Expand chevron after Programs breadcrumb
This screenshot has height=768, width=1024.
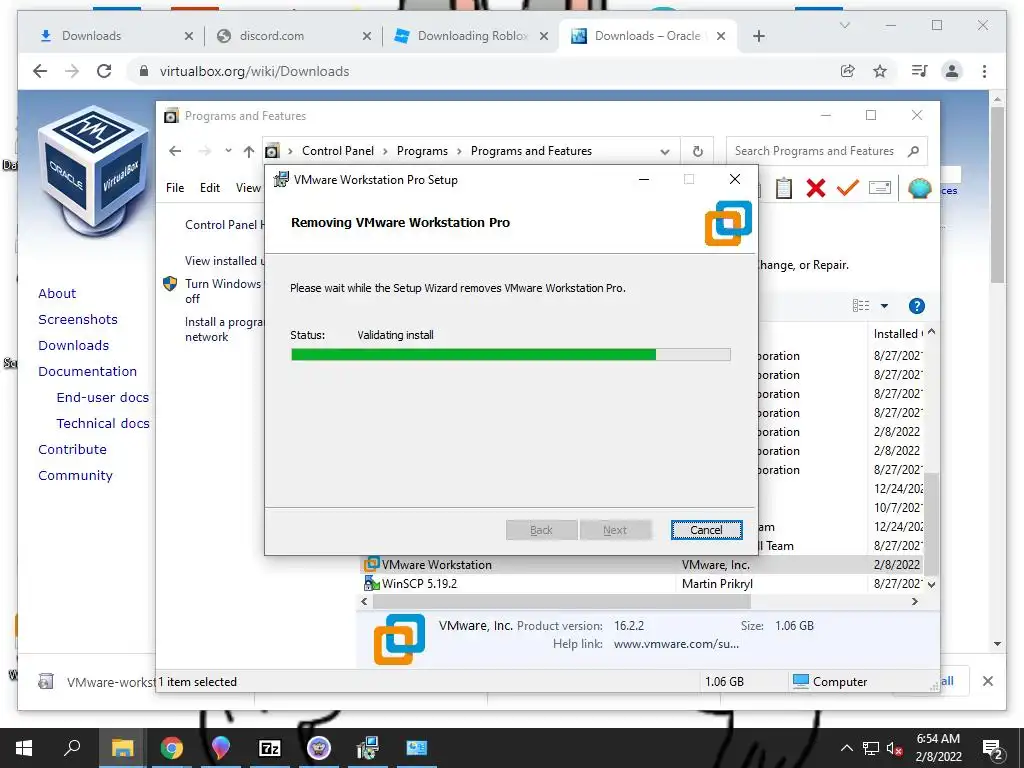(459, 152)
